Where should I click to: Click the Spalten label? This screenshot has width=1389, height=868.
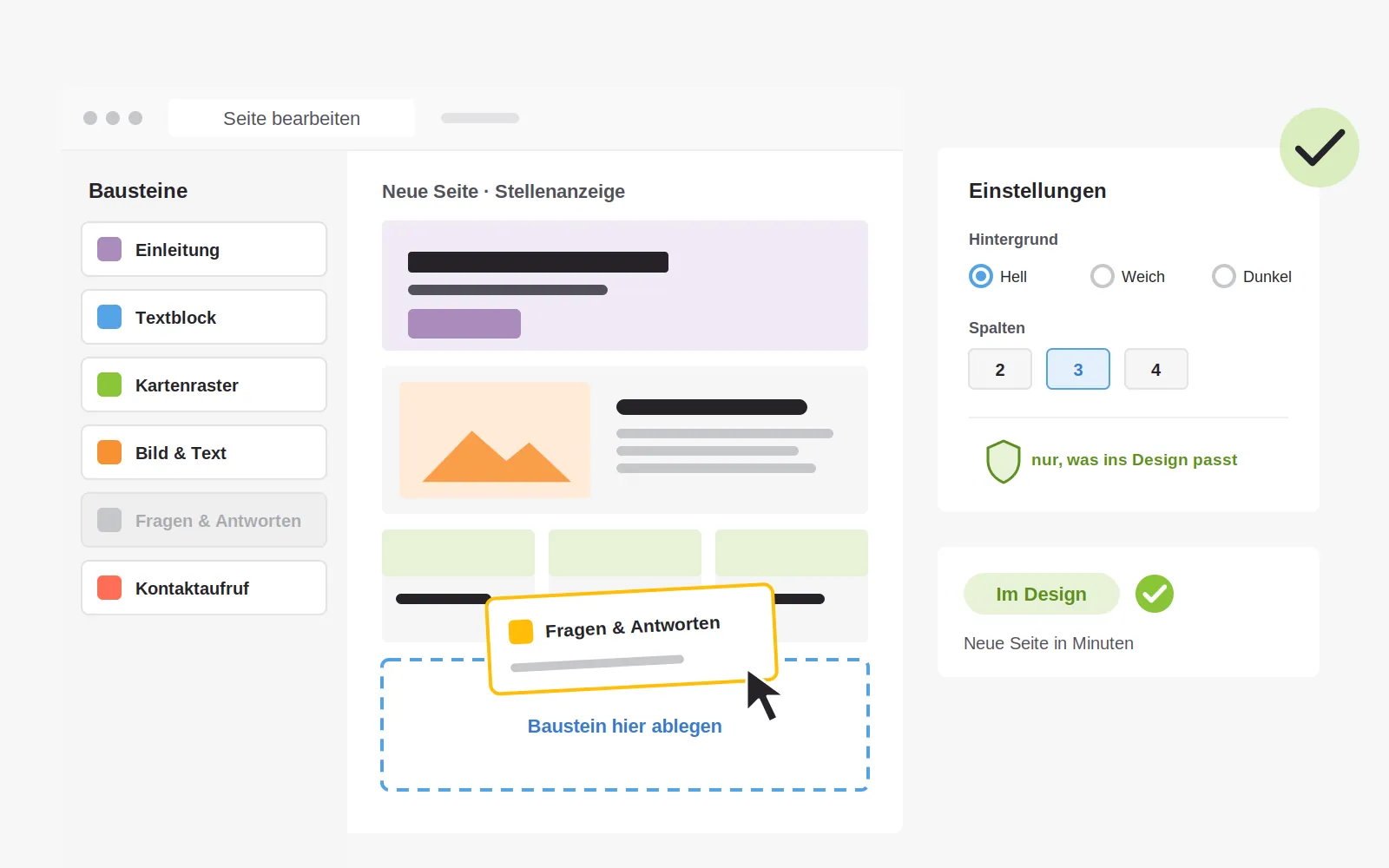pyautogui.click(x=997, y=328)
